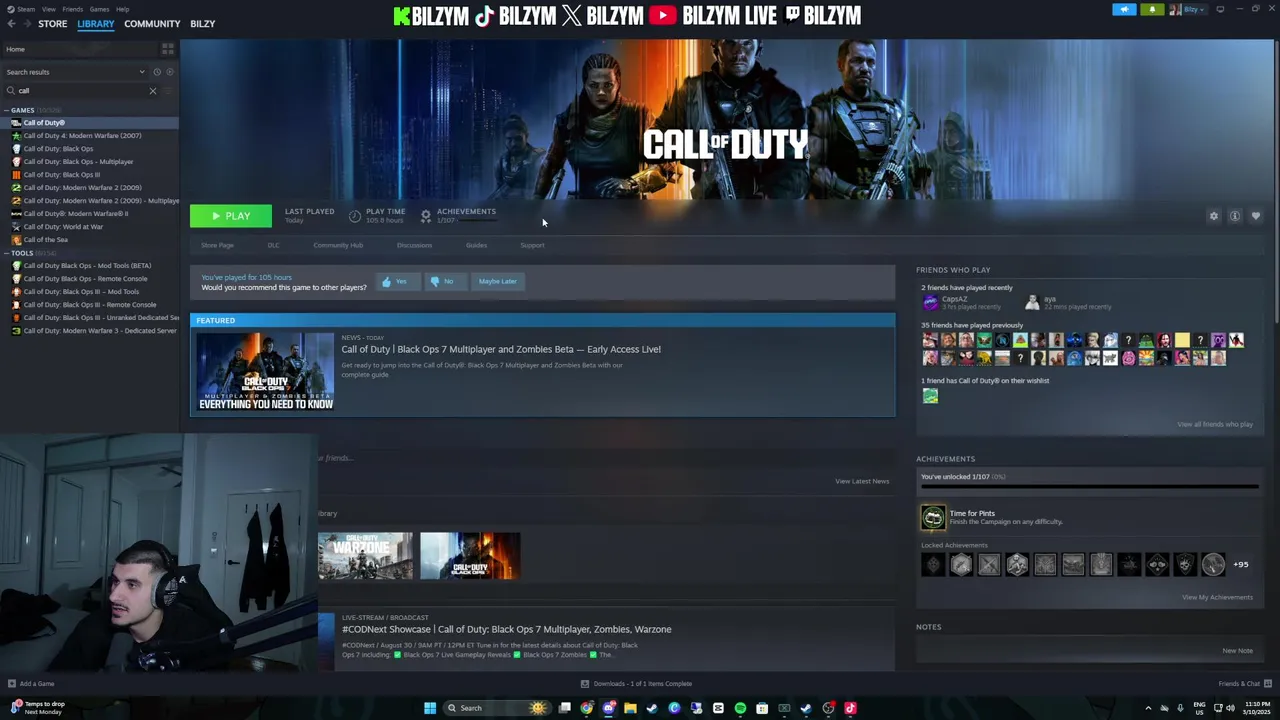Click the recent activity clock filter icon
1280x720 pixels.
click(x=157, y=72)
